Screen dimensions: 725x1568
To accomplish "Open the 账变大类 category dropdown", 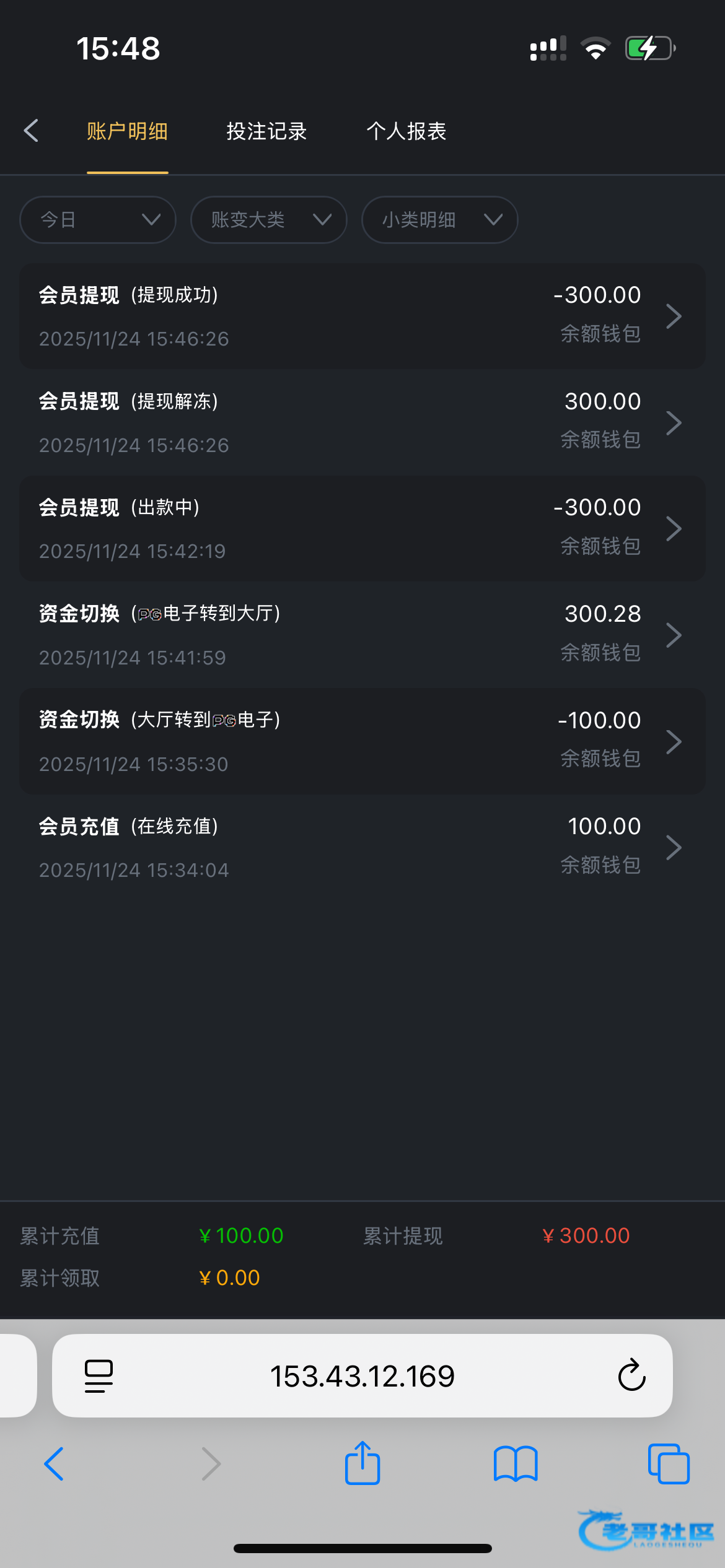I will coord(268,220).
